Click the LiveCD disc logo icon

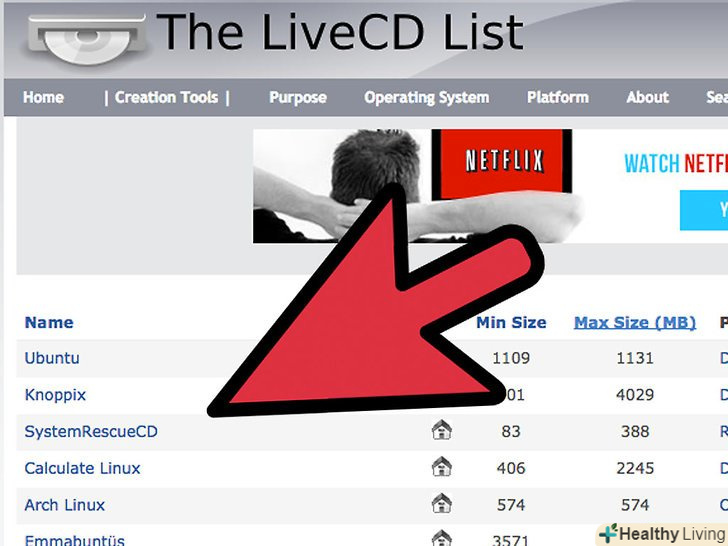(87, 38)
